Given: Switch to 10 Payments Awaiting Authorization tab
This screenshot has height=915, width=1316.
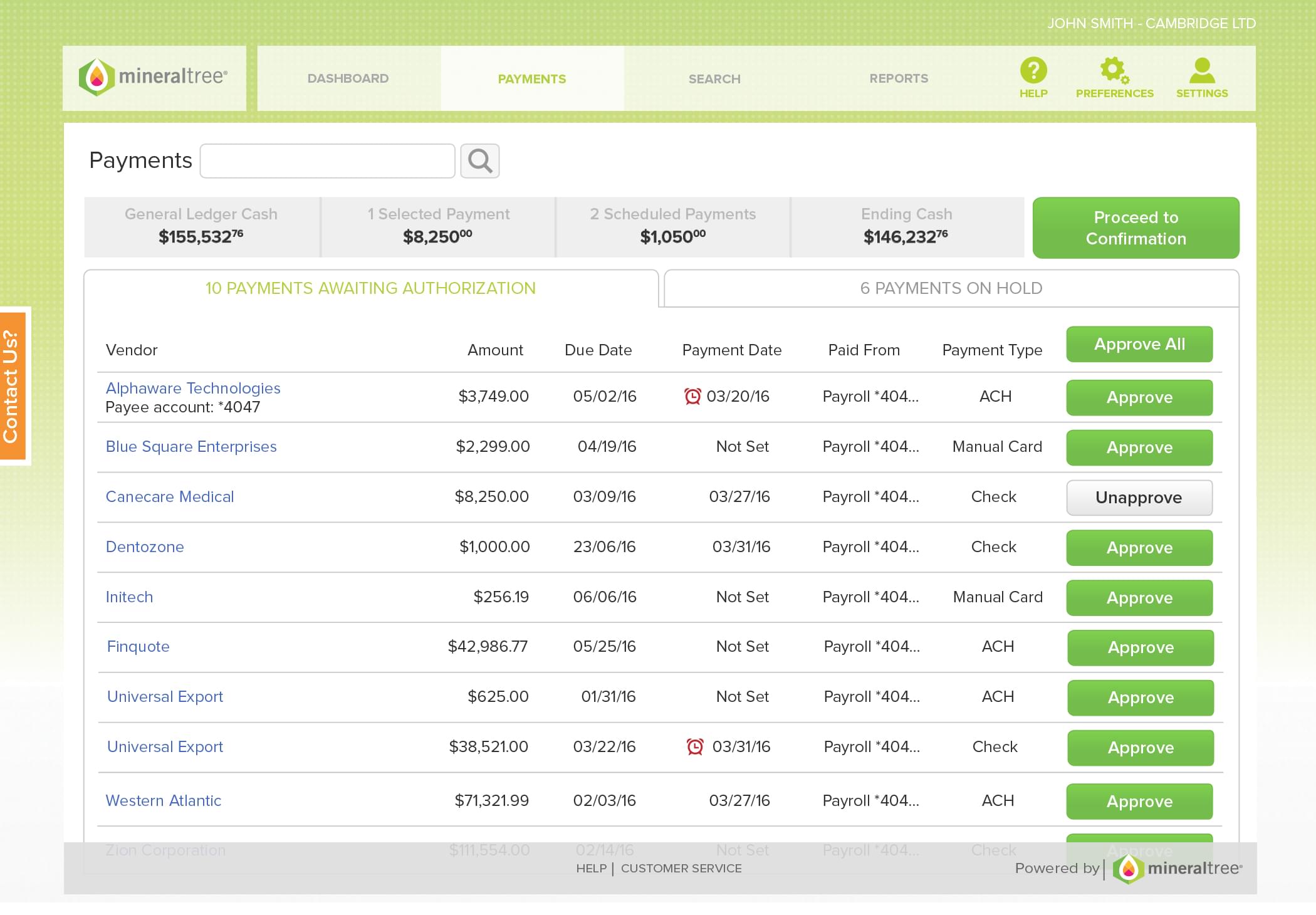Looking at the screenshot, I should click(371, 288).
